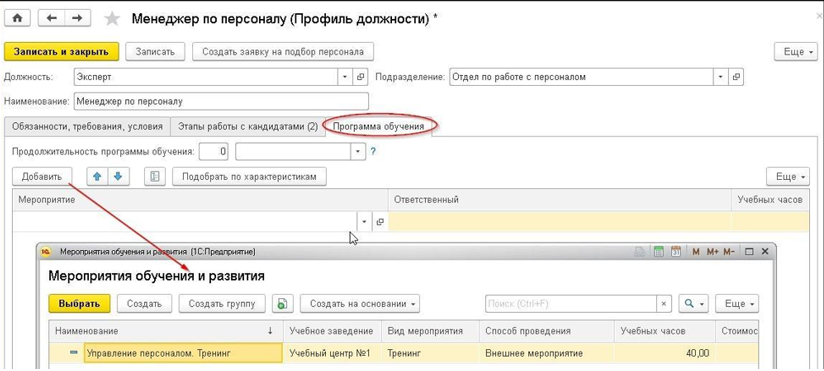The height and width of the screenshot is (371, 824).
Task: Add profile to favorites with star
Action: click(x=111, y=19)
